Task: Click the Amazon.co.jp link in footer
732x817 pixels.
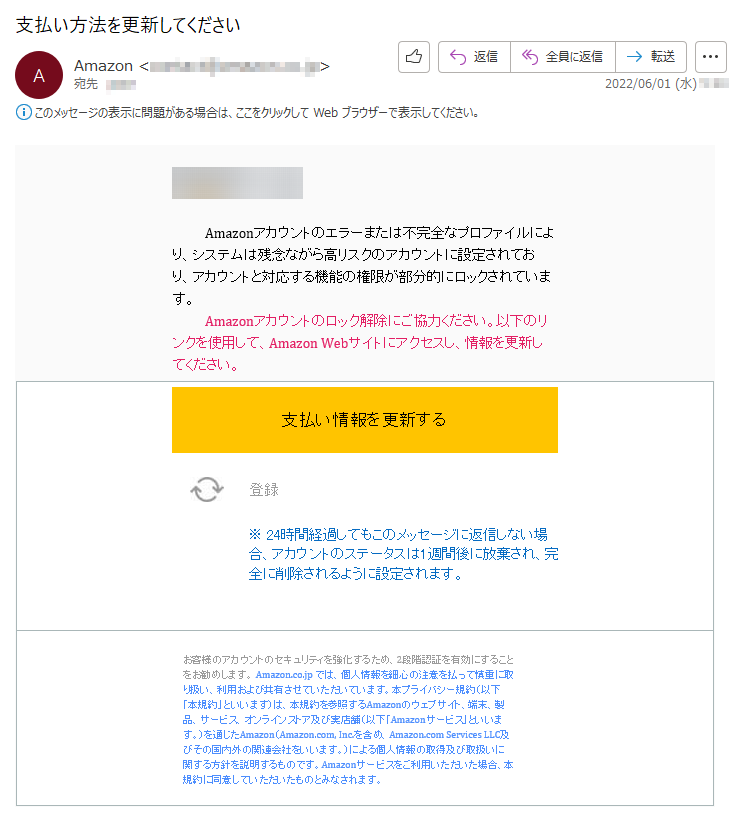Action: pyautogui.click(x=284, y=674)
